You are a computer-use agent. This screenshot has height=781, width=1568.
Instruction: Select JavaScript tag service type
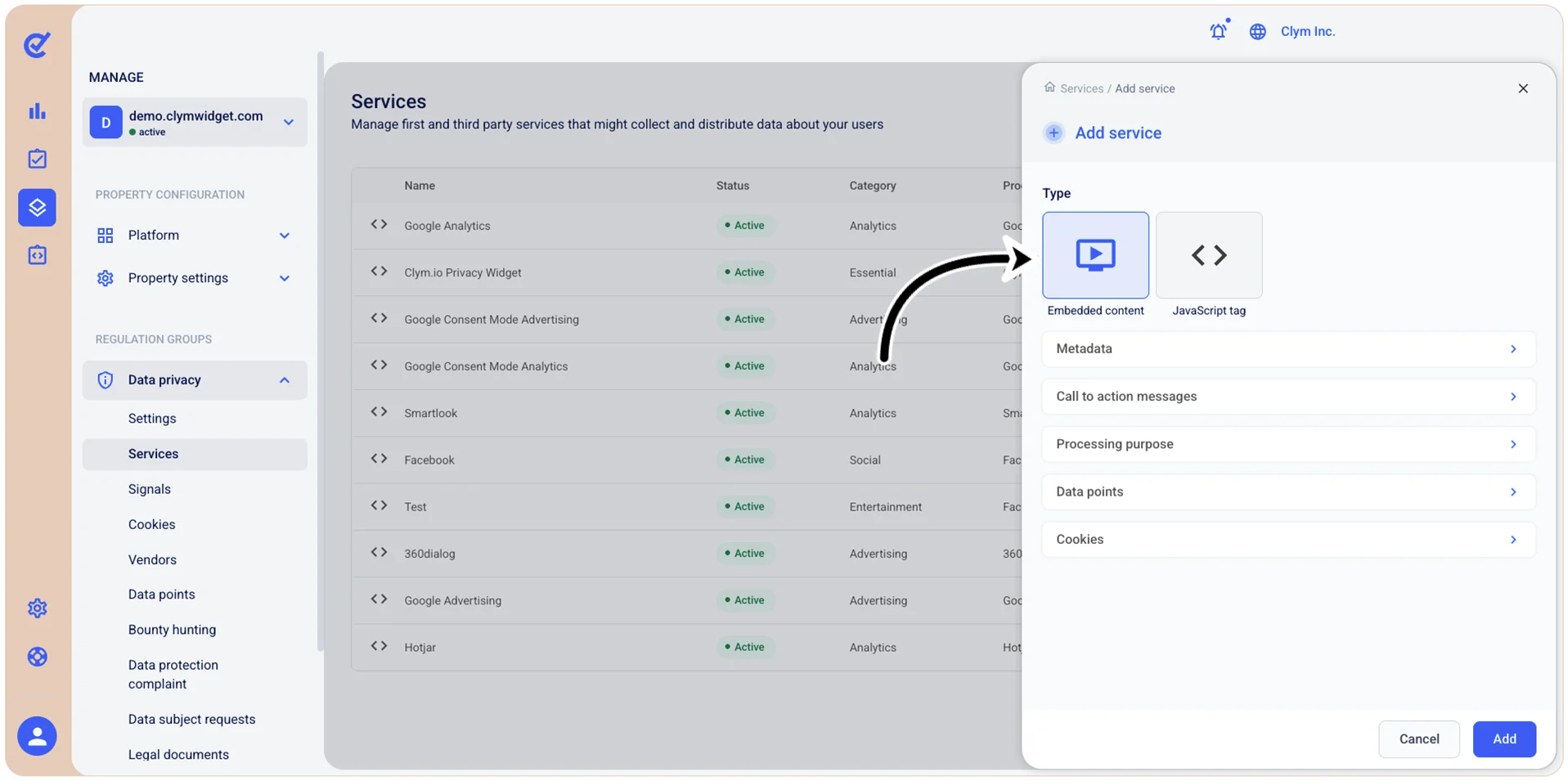[1209, 255]
